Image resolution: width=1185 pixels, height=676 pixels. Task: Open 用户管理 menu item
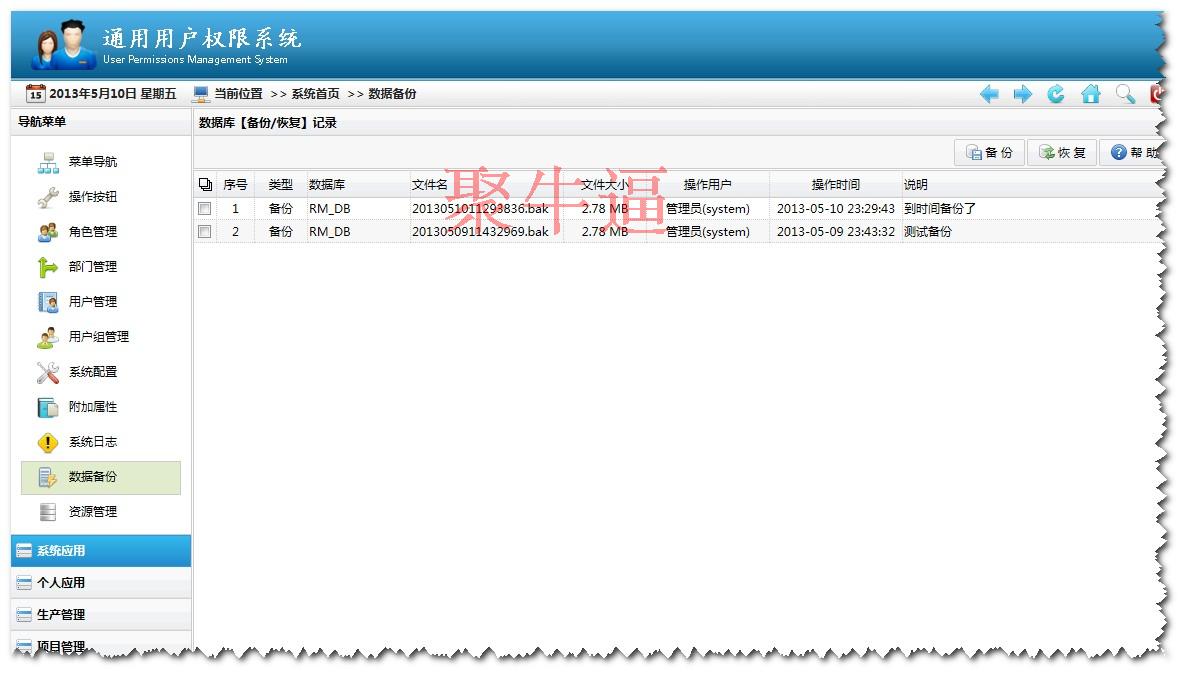92,302
